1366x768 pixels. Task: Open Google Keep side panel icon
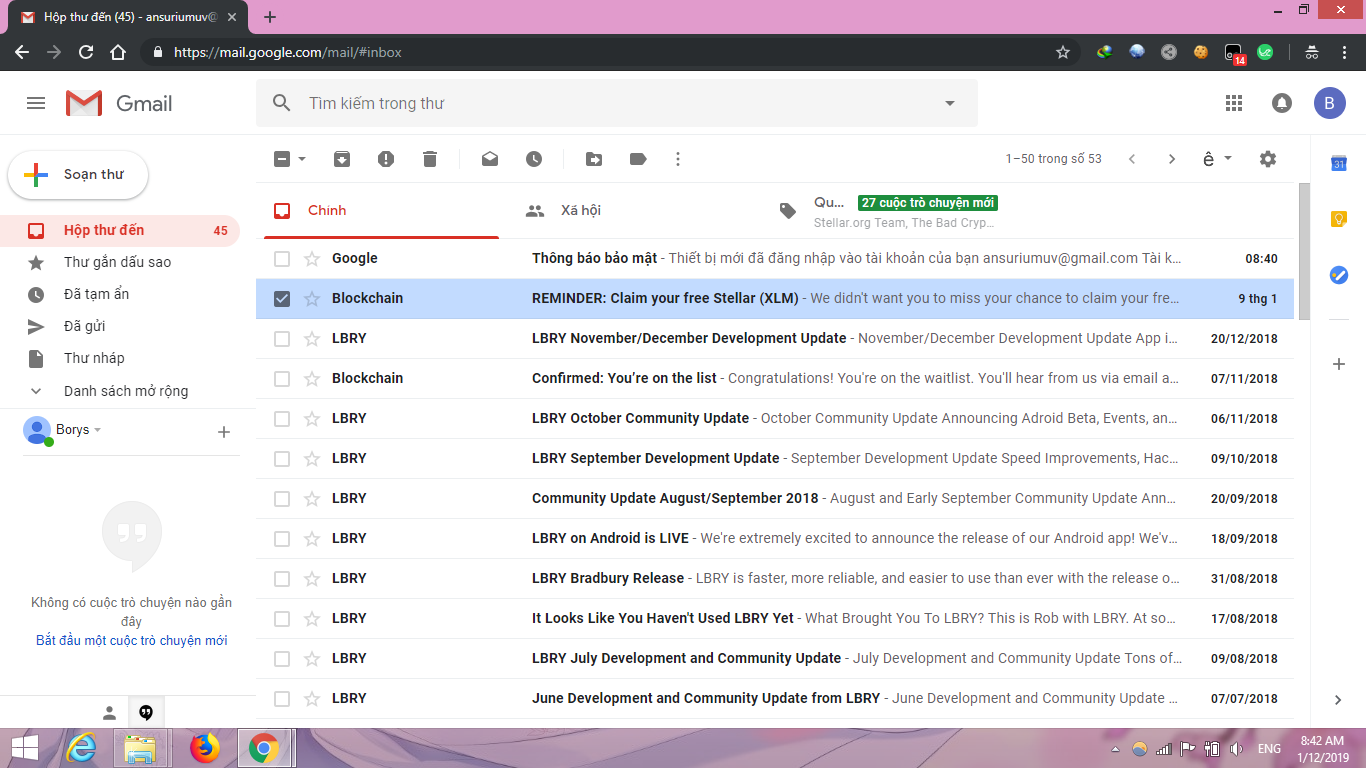pos(1339,219)
